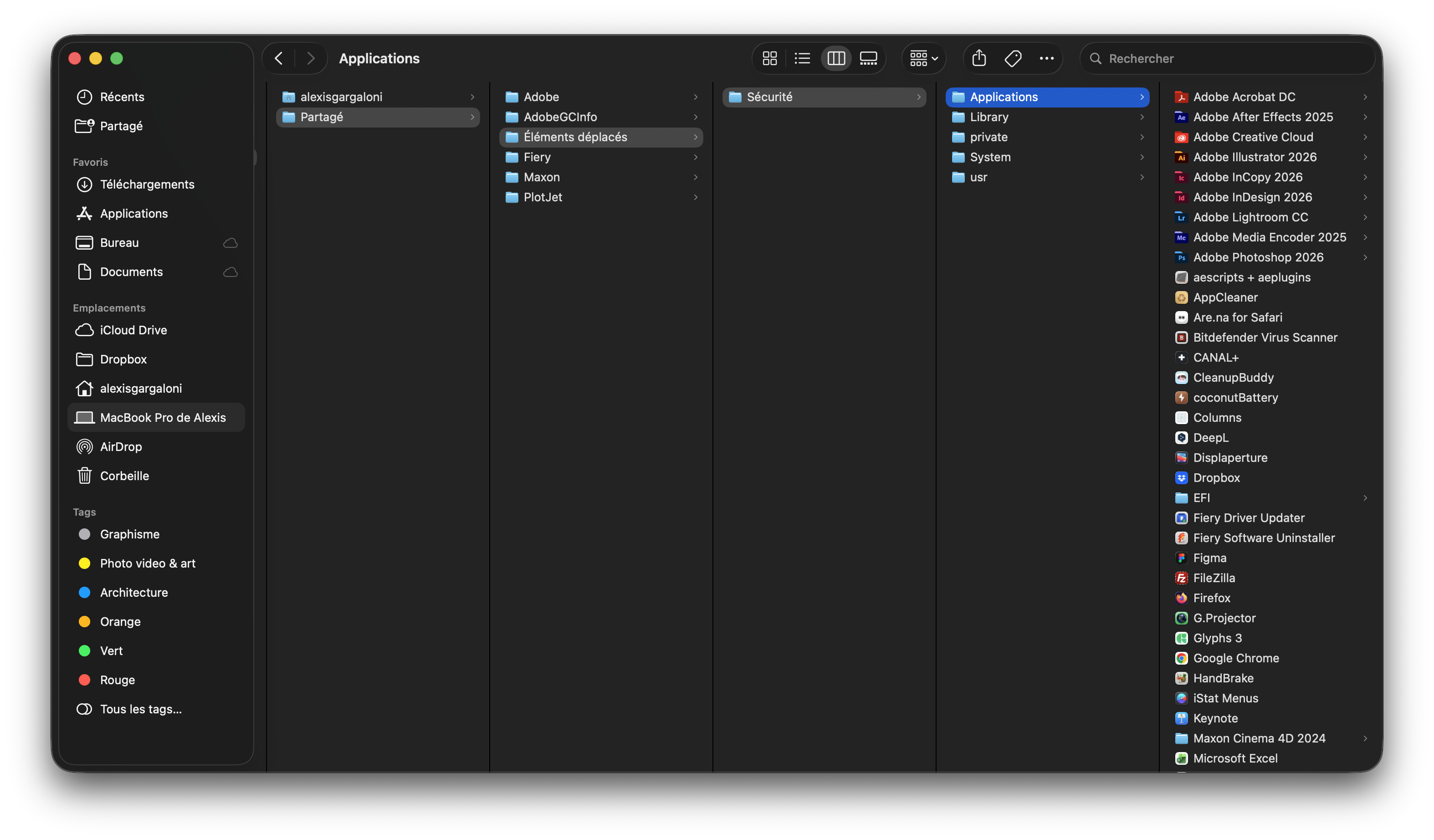Open the tag editor icon
The width and height of the screenshot is (1434, 840).
[1013, 58]
